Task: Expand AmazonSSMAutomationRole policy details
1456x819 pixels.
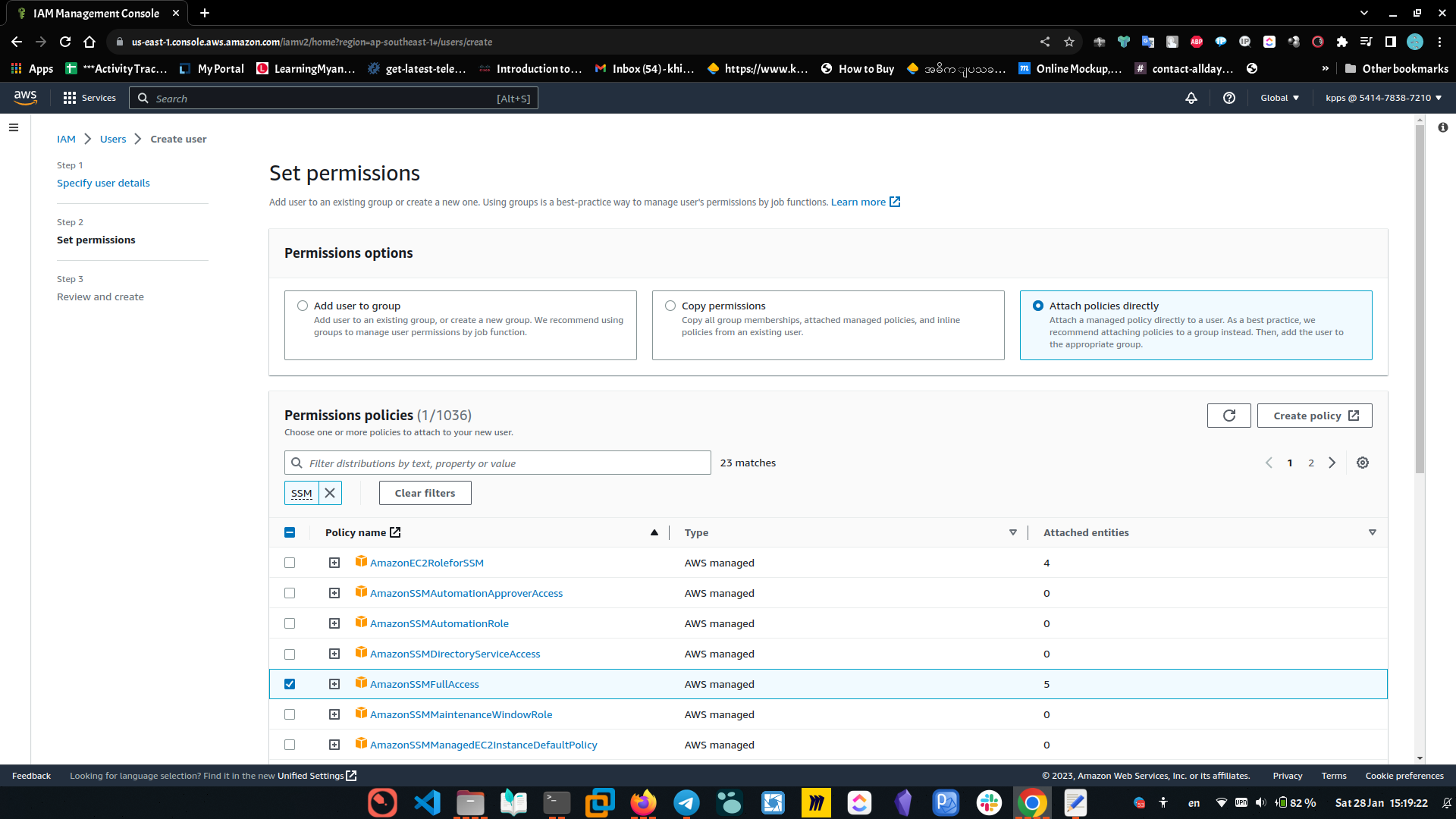Action: pos(334,623)
